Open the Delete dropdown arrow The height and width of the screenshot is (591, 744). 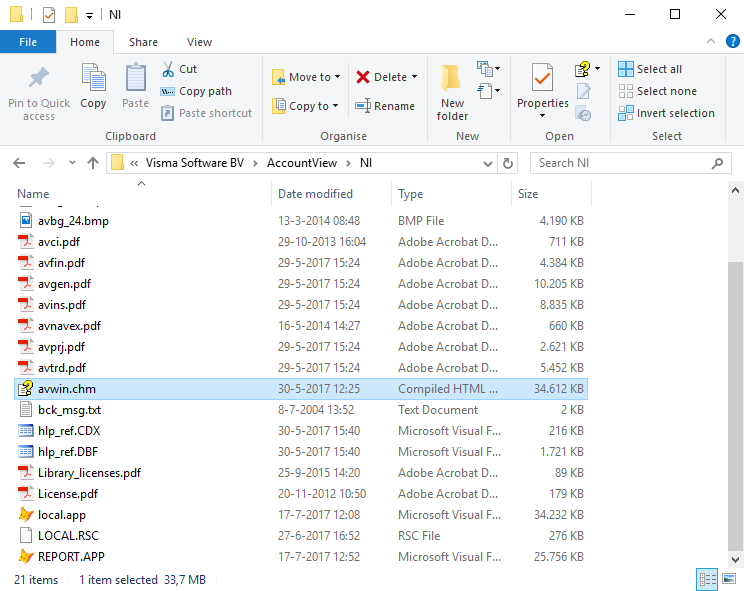pyautogui.click(x=414, y=77)
